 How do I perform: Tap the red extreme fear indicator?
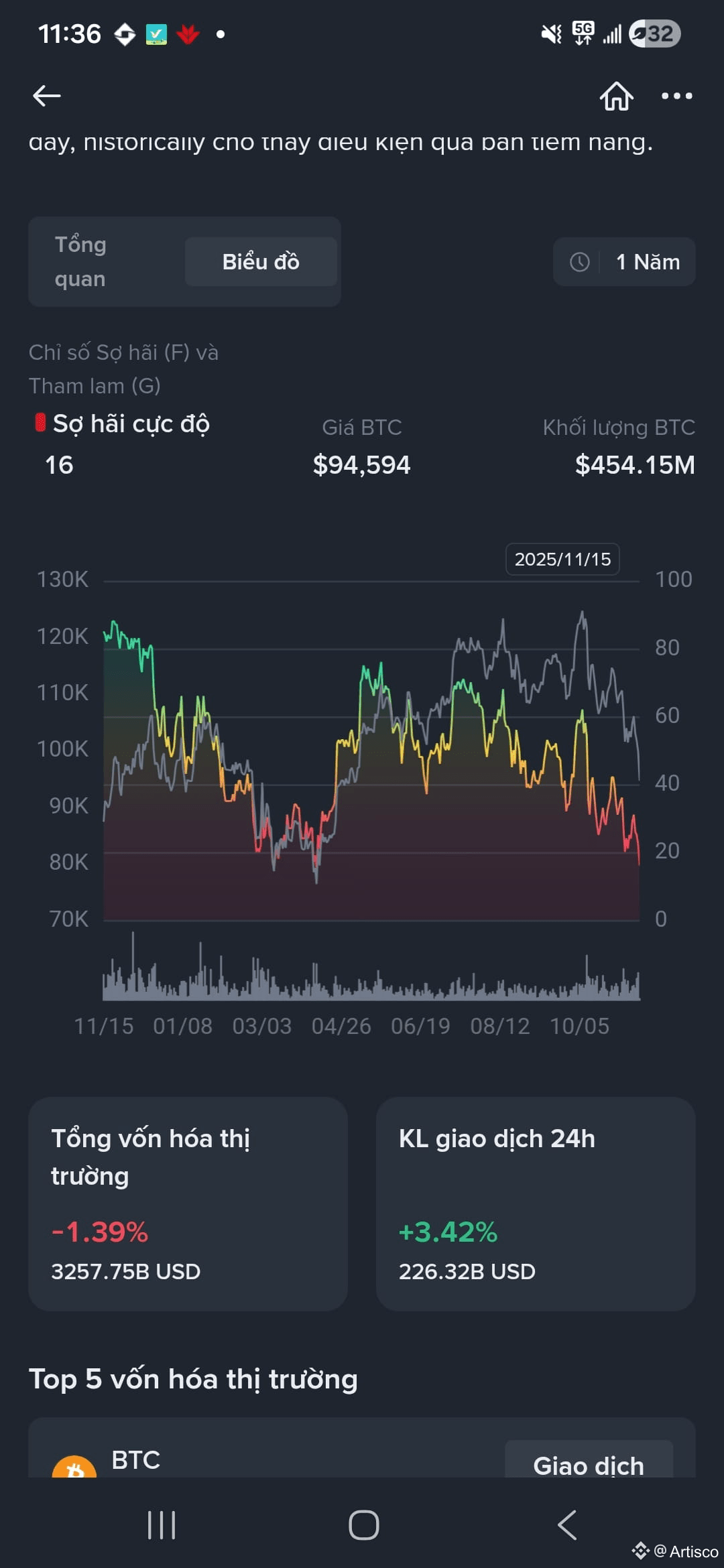[x=40, y=423]
